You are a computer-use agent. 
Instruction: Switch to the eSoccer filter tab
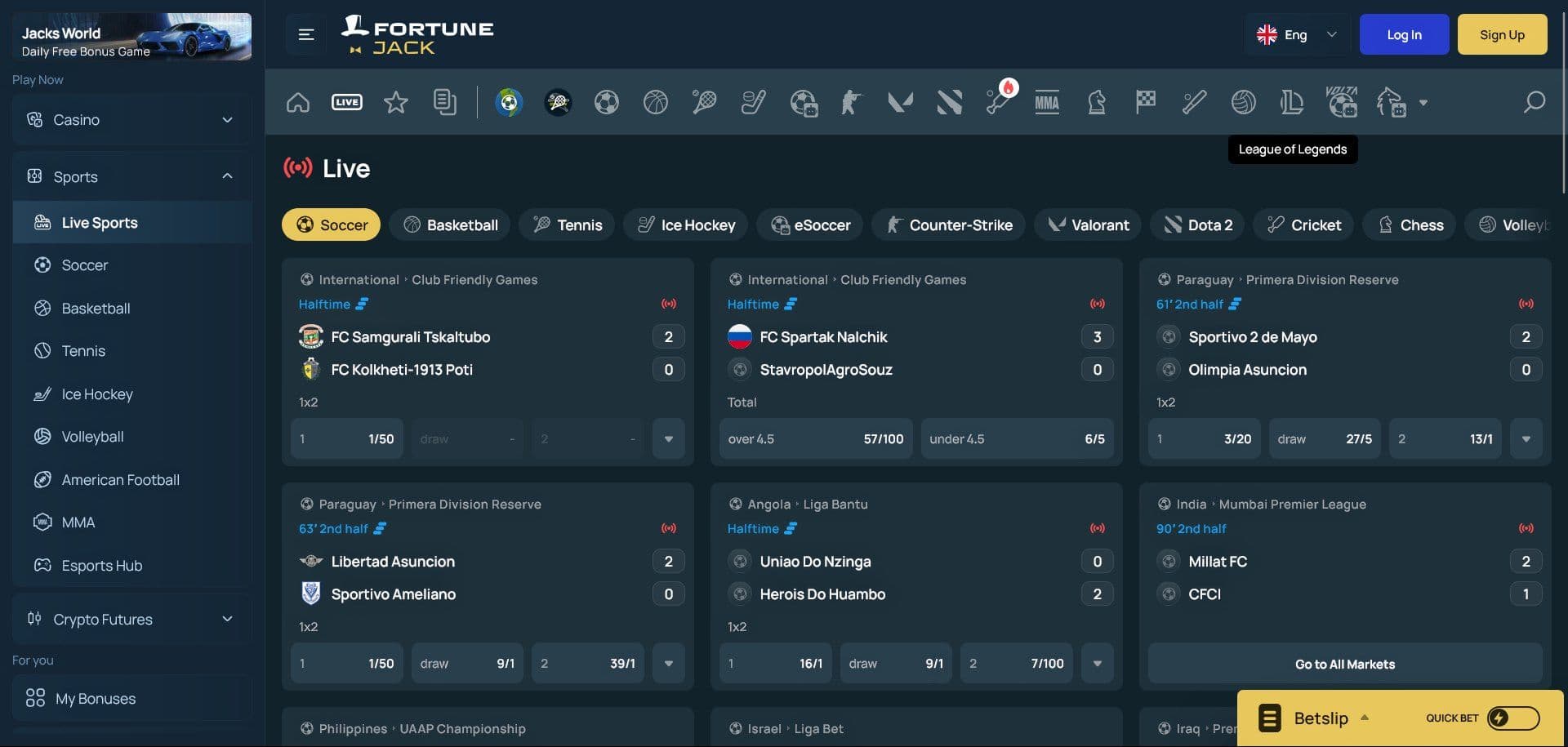pos(809,225)
